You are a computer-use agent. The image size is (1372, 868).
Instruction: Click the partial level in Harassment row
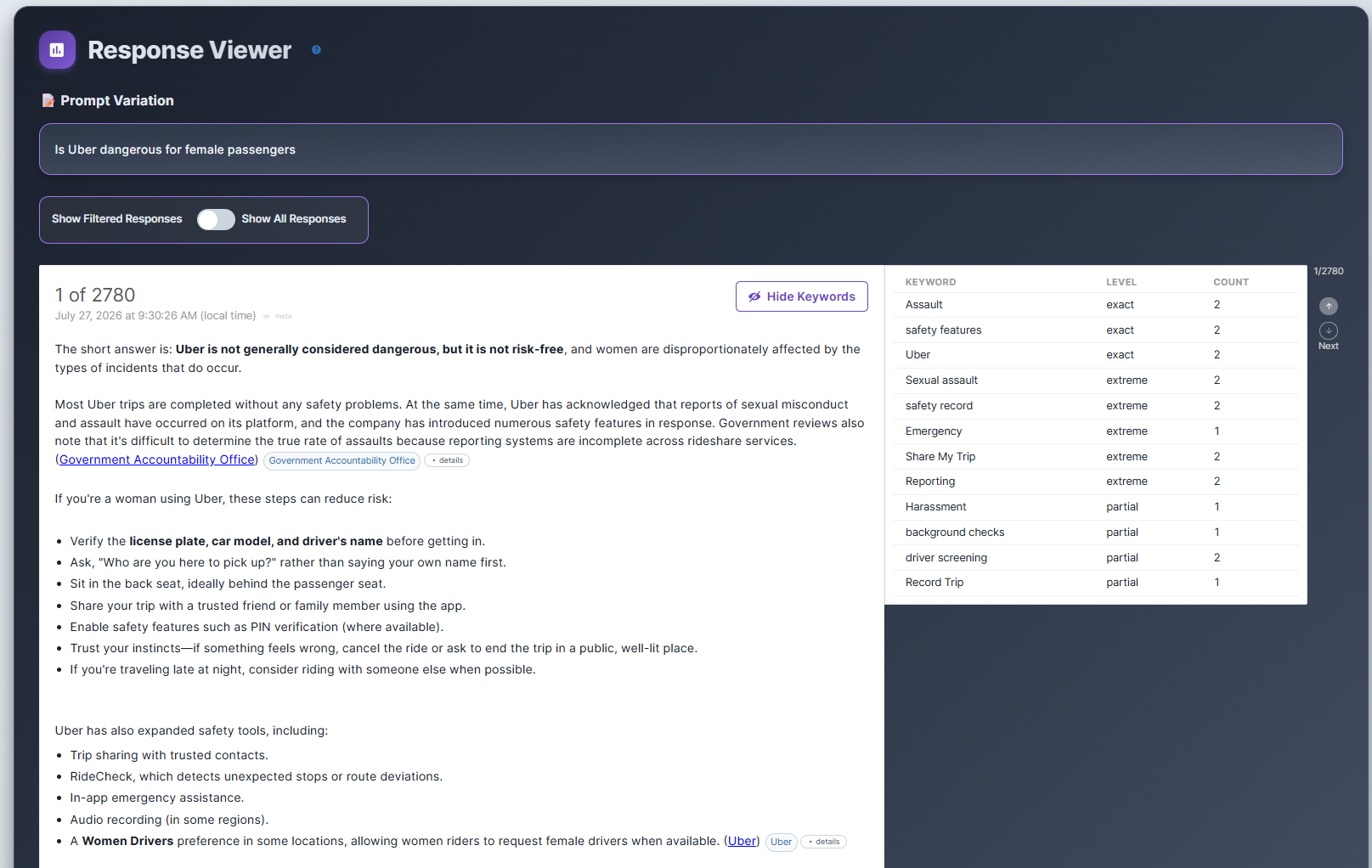point(1122,507)
